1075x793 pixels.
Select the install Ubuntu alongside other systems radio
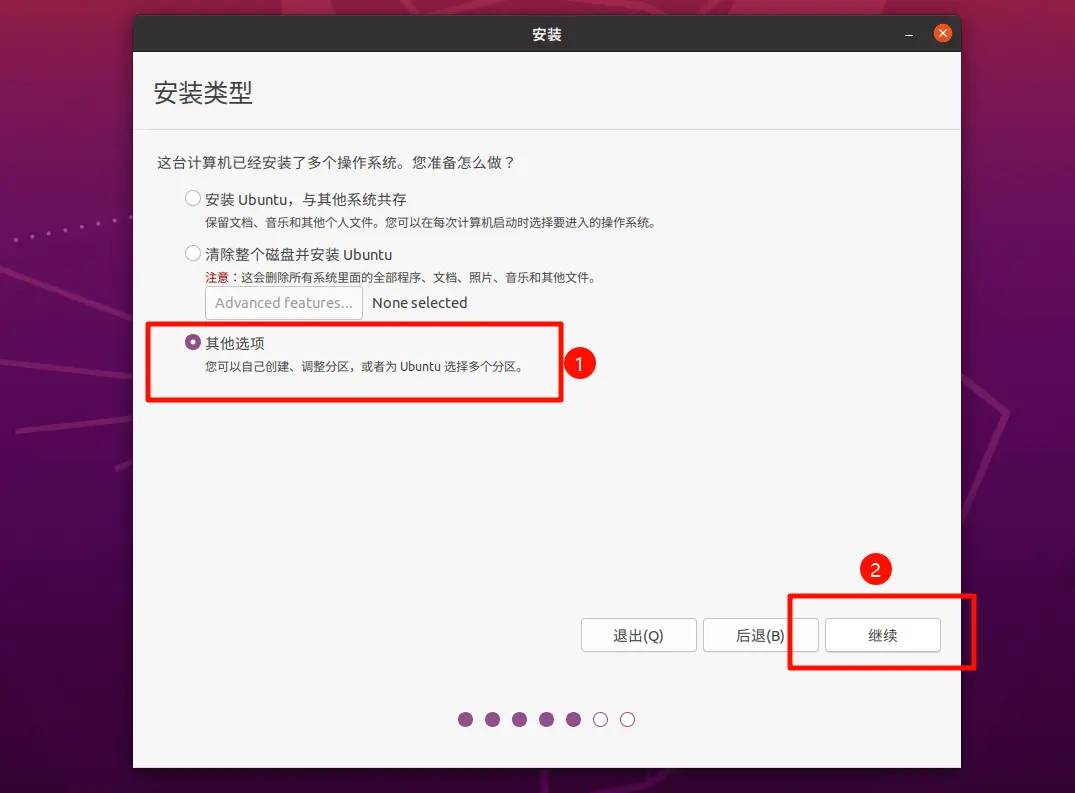(193, 199)
